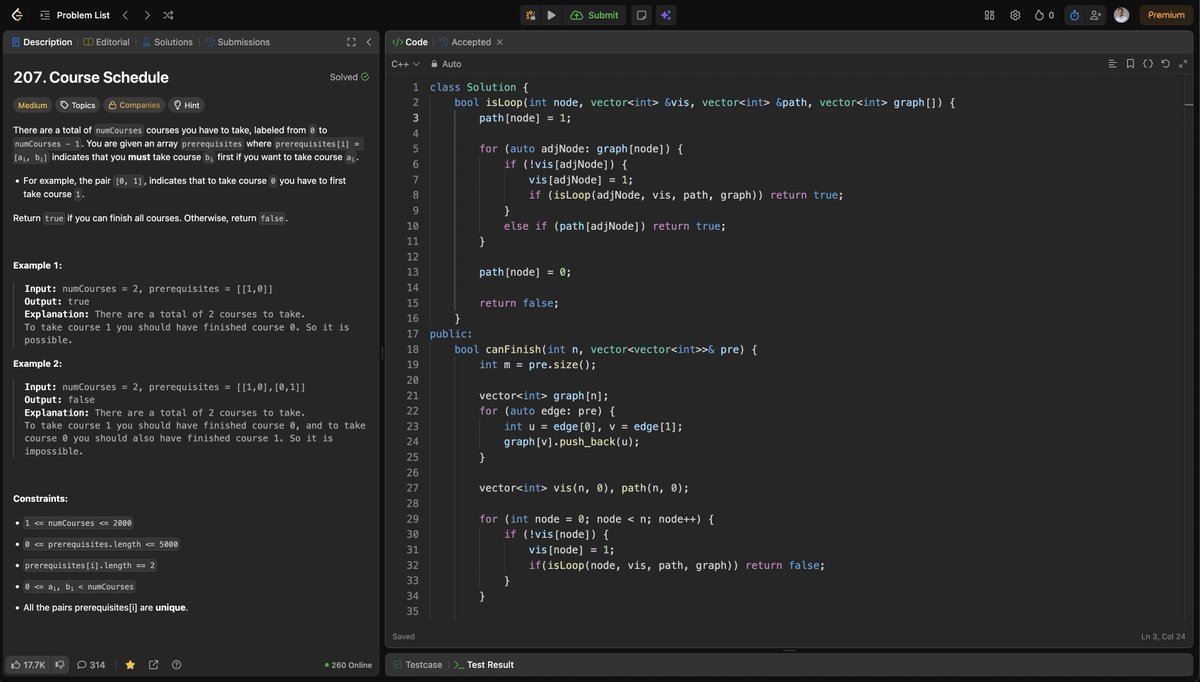
Task: Close the Accepted tab
Action: (x=500, y=42)
